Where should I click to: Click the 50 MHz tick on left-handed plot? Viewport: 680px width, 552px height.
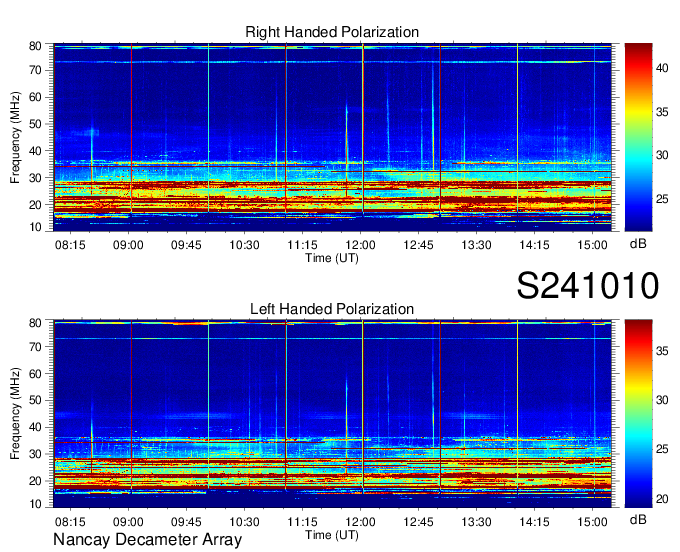35,400
